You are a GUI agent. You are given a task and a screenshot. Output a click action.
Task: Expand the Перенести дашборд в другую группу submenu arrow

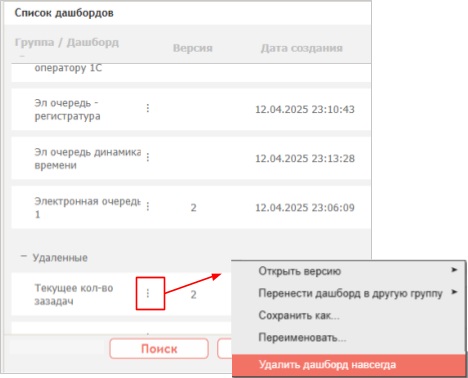tap(454, 292)
